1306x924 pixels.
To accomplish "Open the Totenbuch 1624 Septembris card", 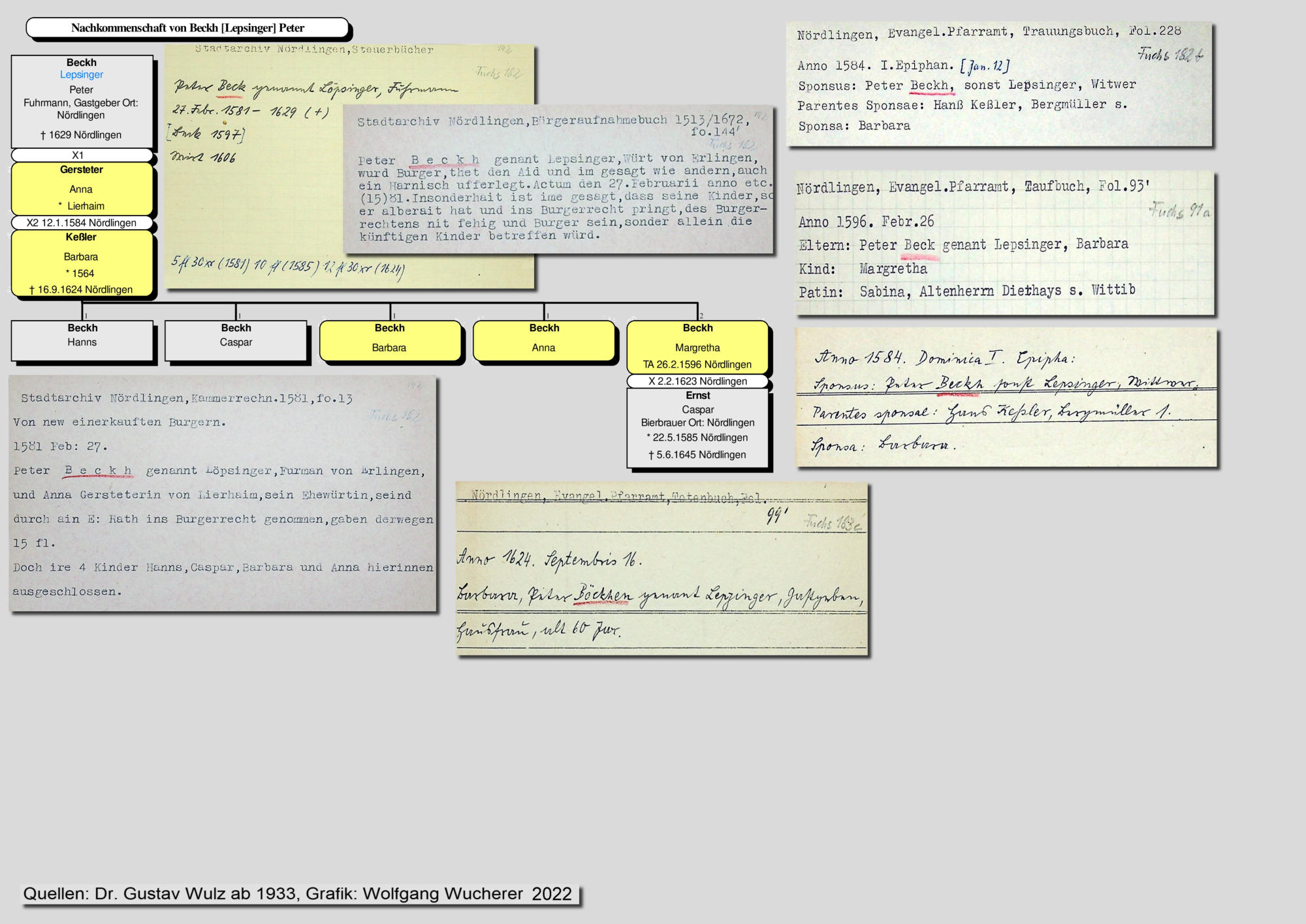I will coord(661,568).
